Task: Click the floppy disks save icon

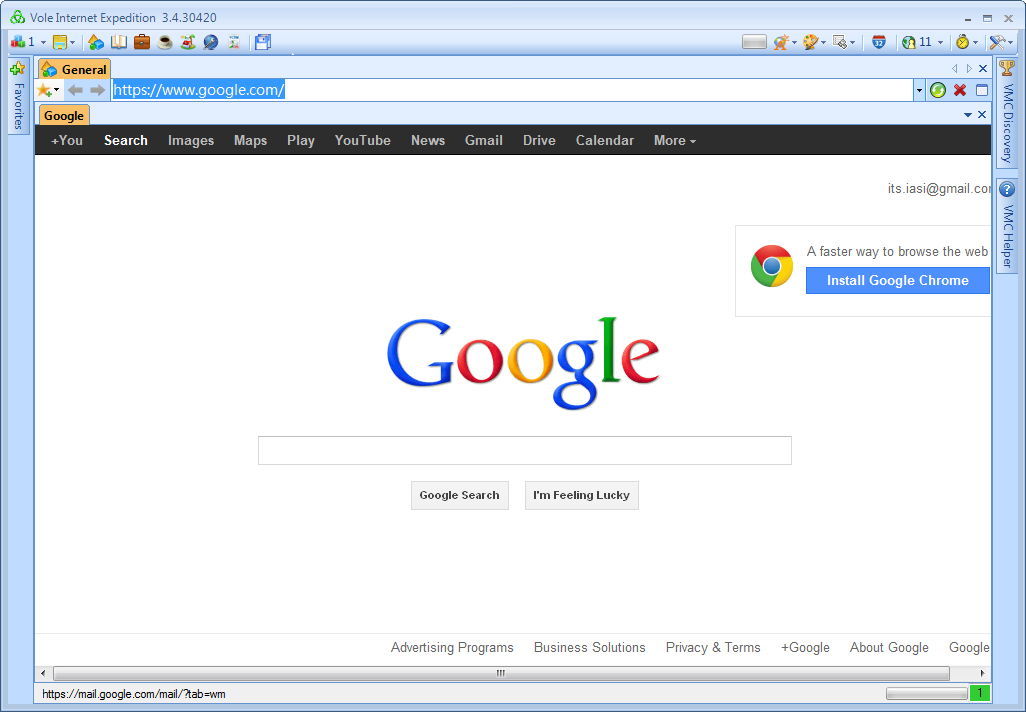Action: pos(263,42)
